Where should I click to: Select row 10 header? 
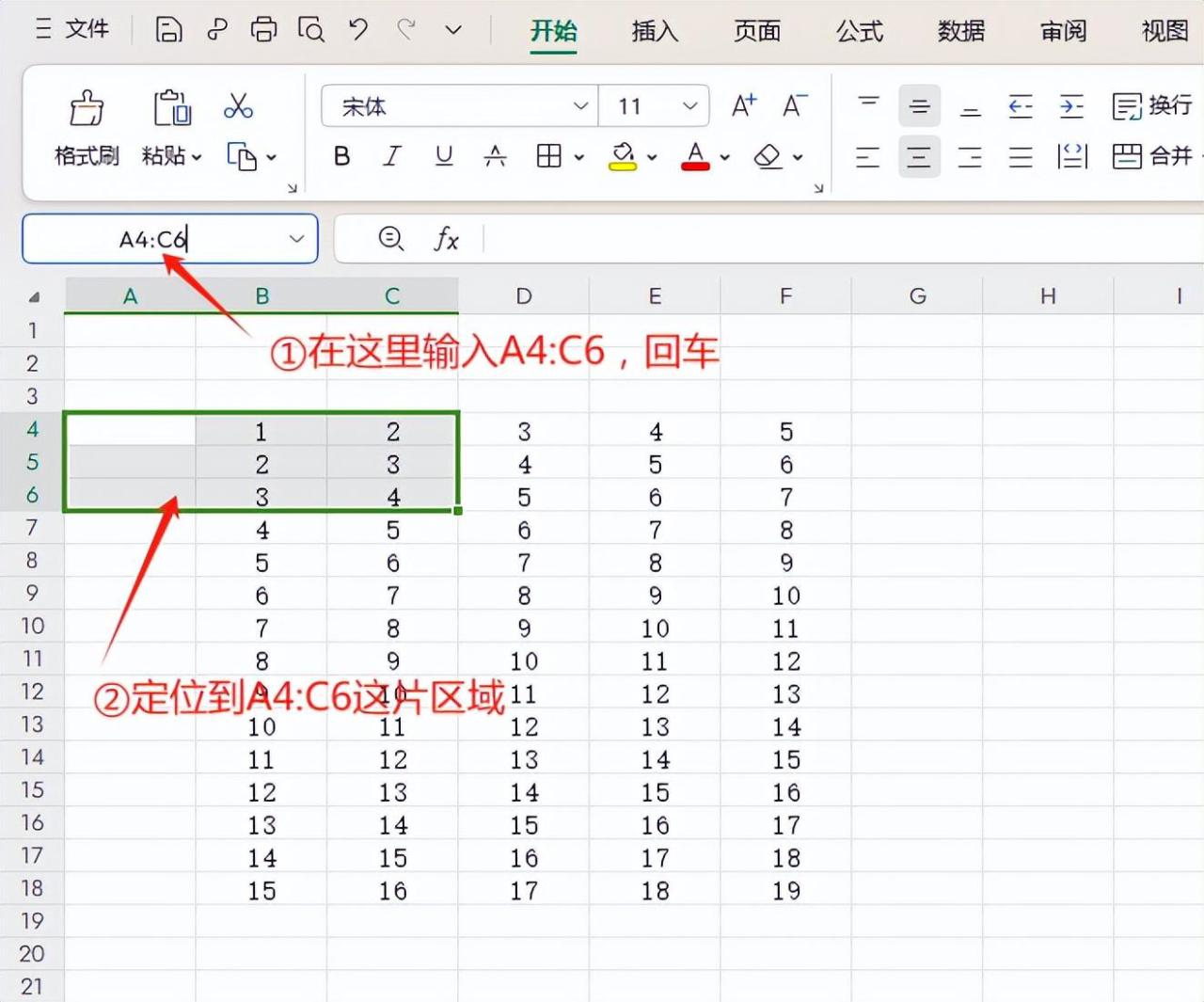point(32,626)
